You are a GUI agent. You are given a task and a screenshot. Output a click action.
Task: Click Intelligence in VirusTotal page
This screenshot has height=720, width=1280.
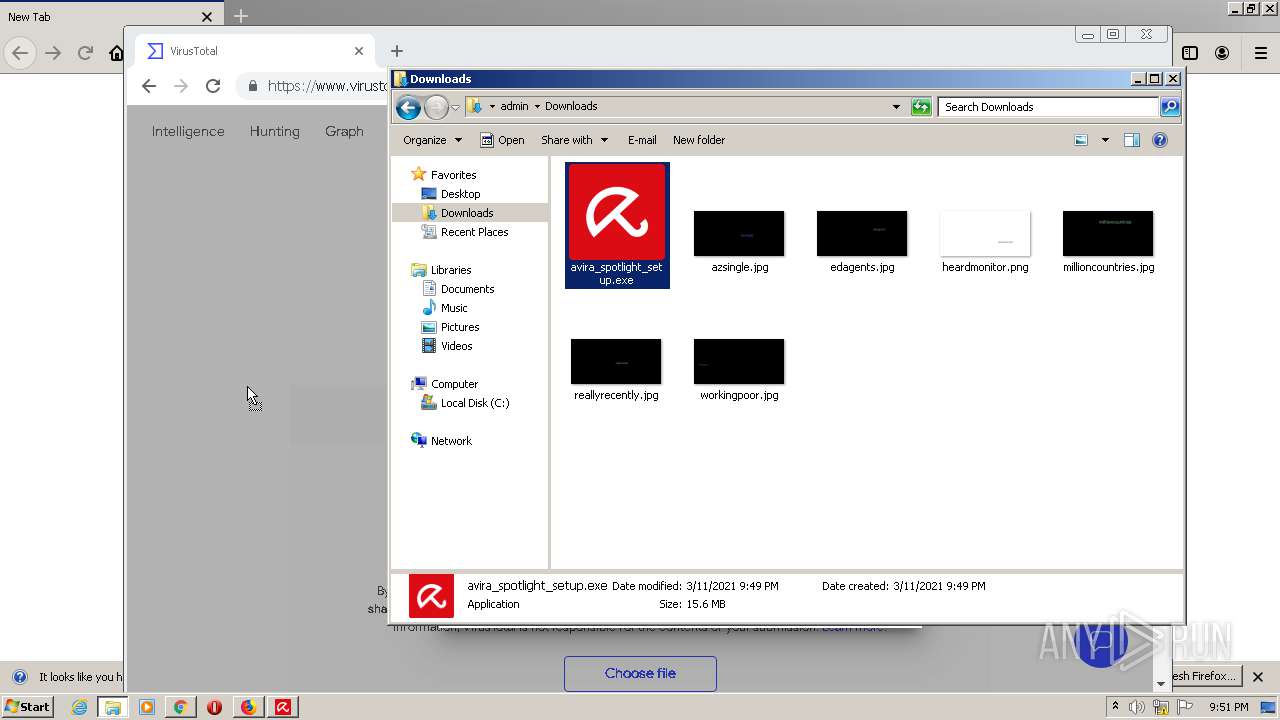coord(188,131)
